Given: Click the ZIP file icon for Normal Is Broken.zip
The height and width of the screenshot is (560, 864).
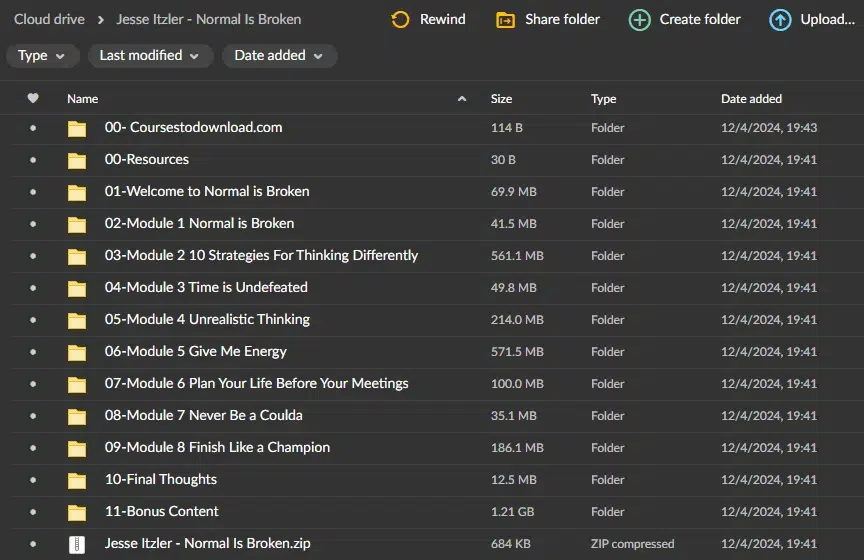Looking at the screenshot, I should [x=77, y=545].
